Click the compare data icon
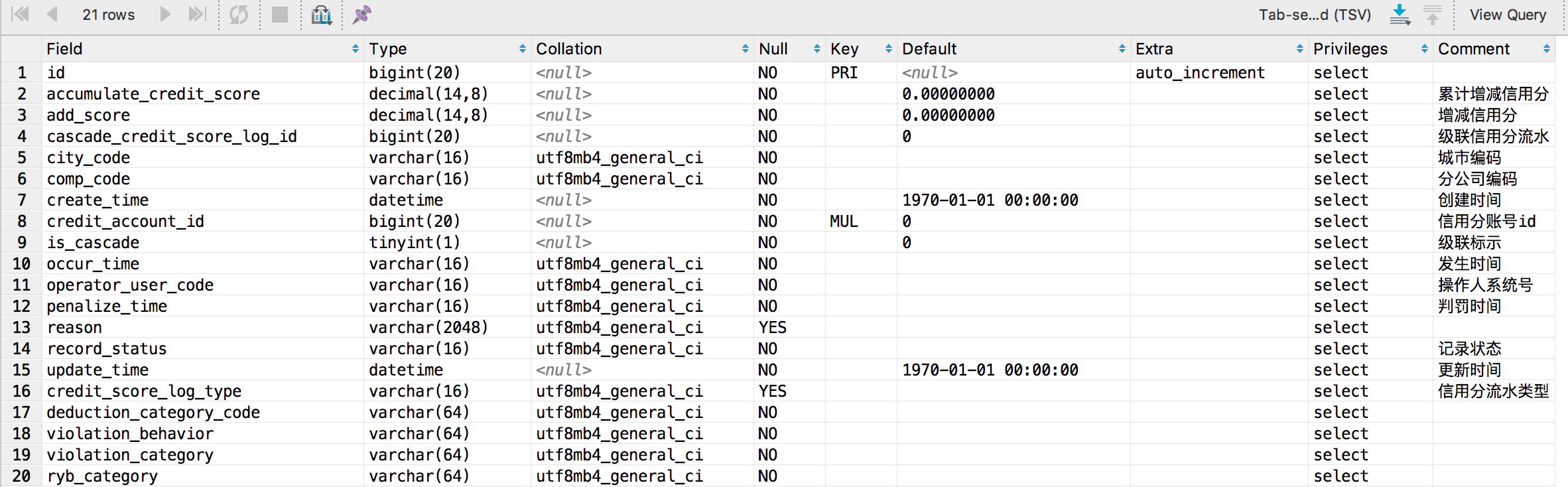The width and height of the screenshot is (1568, 487). pos(322,15)
